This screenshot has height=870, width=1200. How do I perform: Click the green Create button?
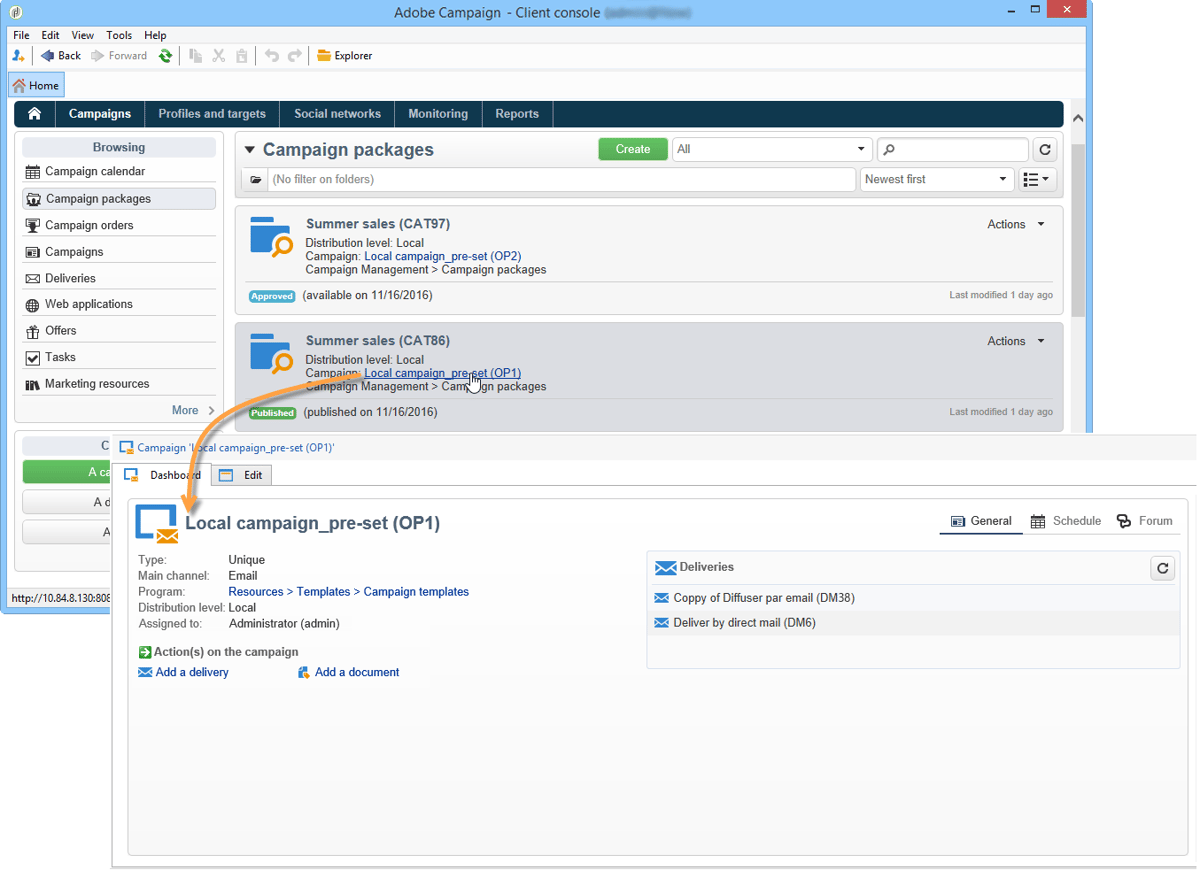[x=633, y=149]
